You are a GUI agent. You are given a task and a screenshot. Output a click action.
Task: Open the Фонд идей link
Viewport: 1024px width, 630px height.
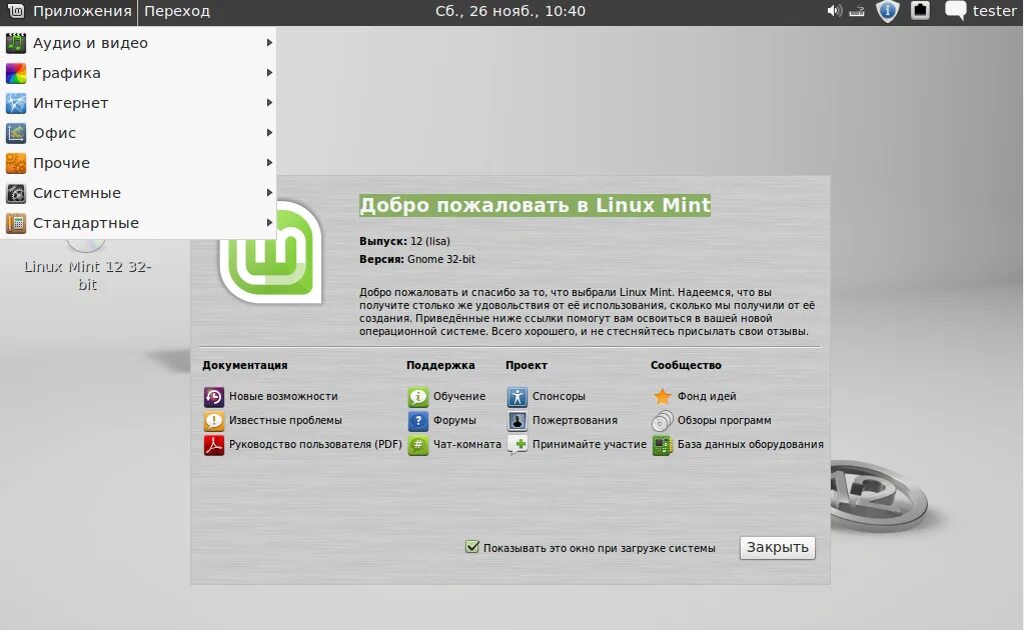pyautogui.click(x=707, y=396)
